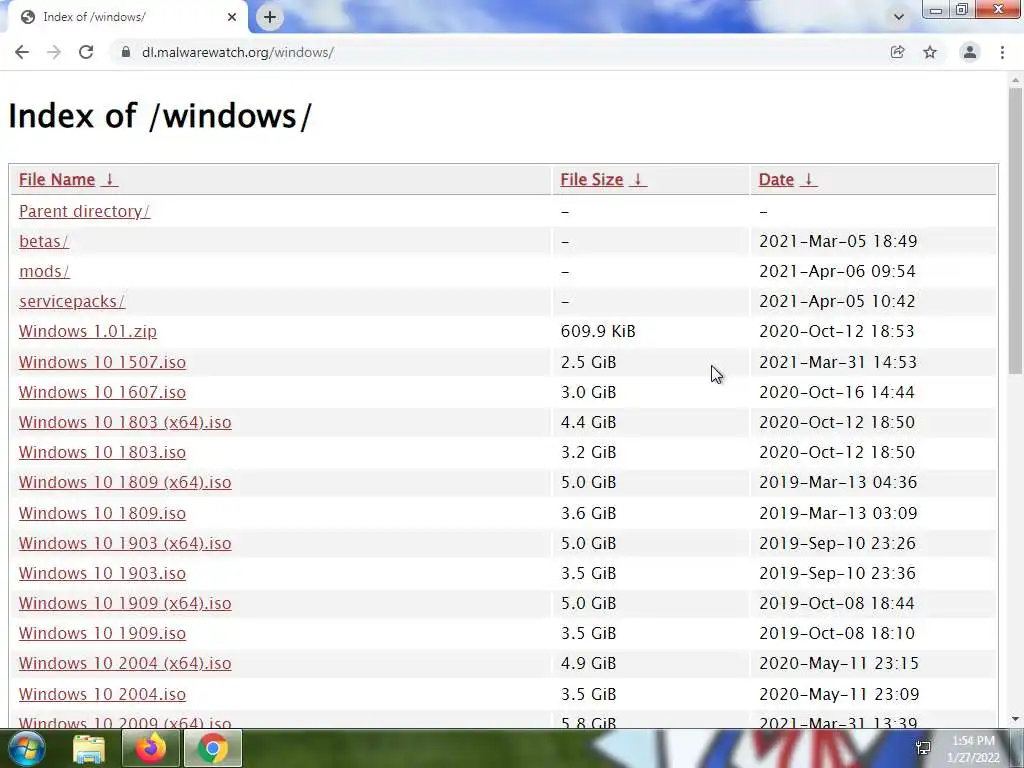This screenshot has height=768, width=1024.
Task: Click the network icon in system tray
Action: pyautogui.click(x=923, y=748)
